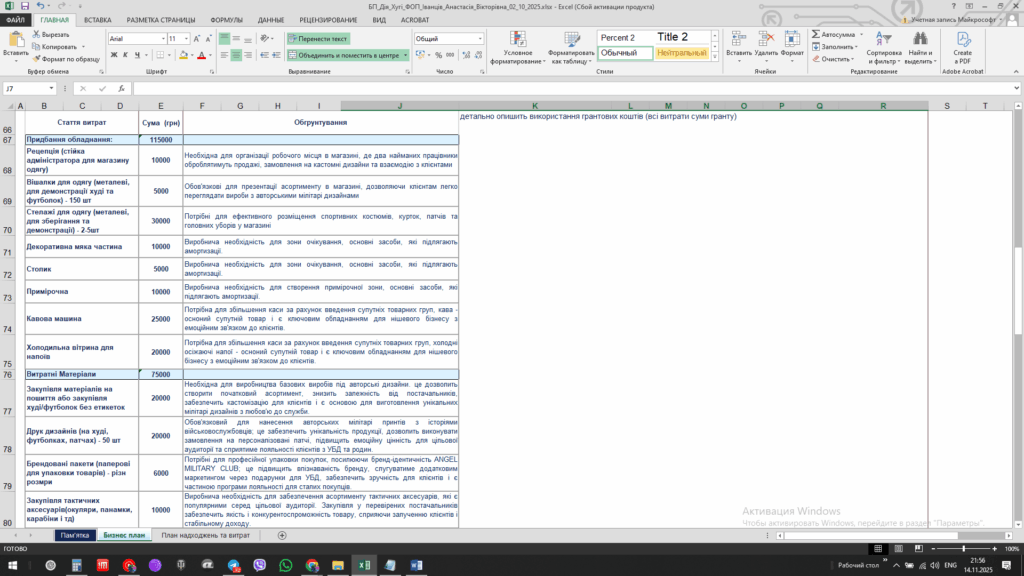Click the zoom slider in the status bar
The image size is (1024, 576).
click(x=963, y=549)
